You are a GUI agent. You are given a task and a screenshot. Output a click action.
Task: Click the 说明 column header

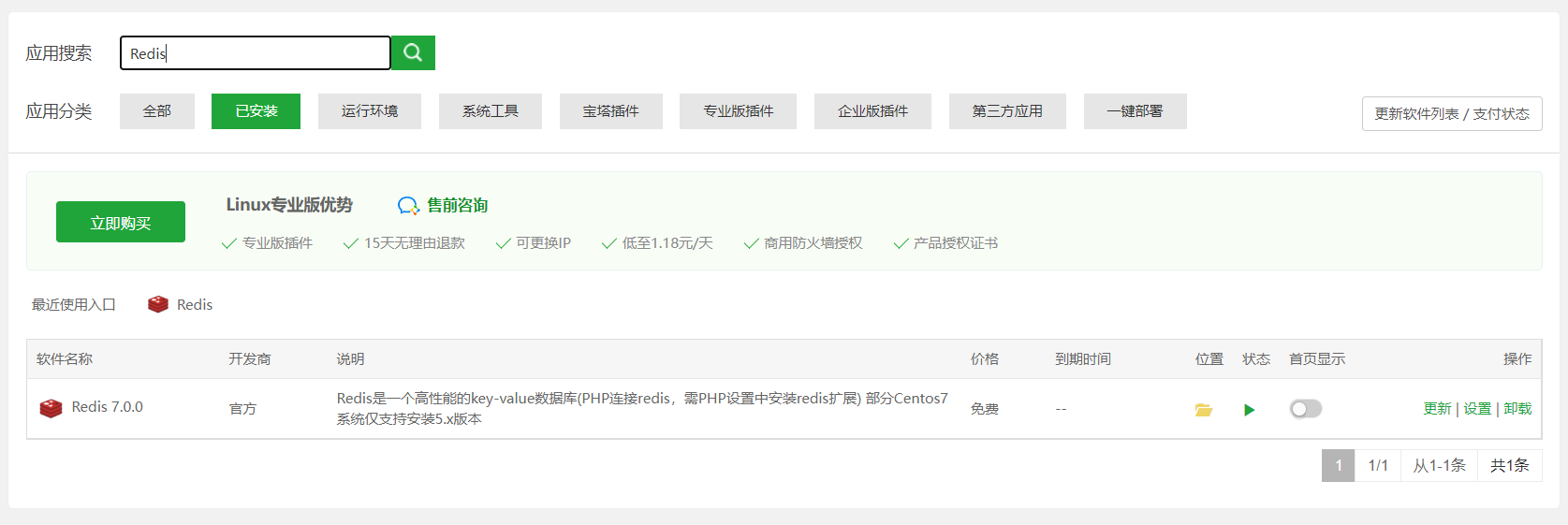(351, 359)
